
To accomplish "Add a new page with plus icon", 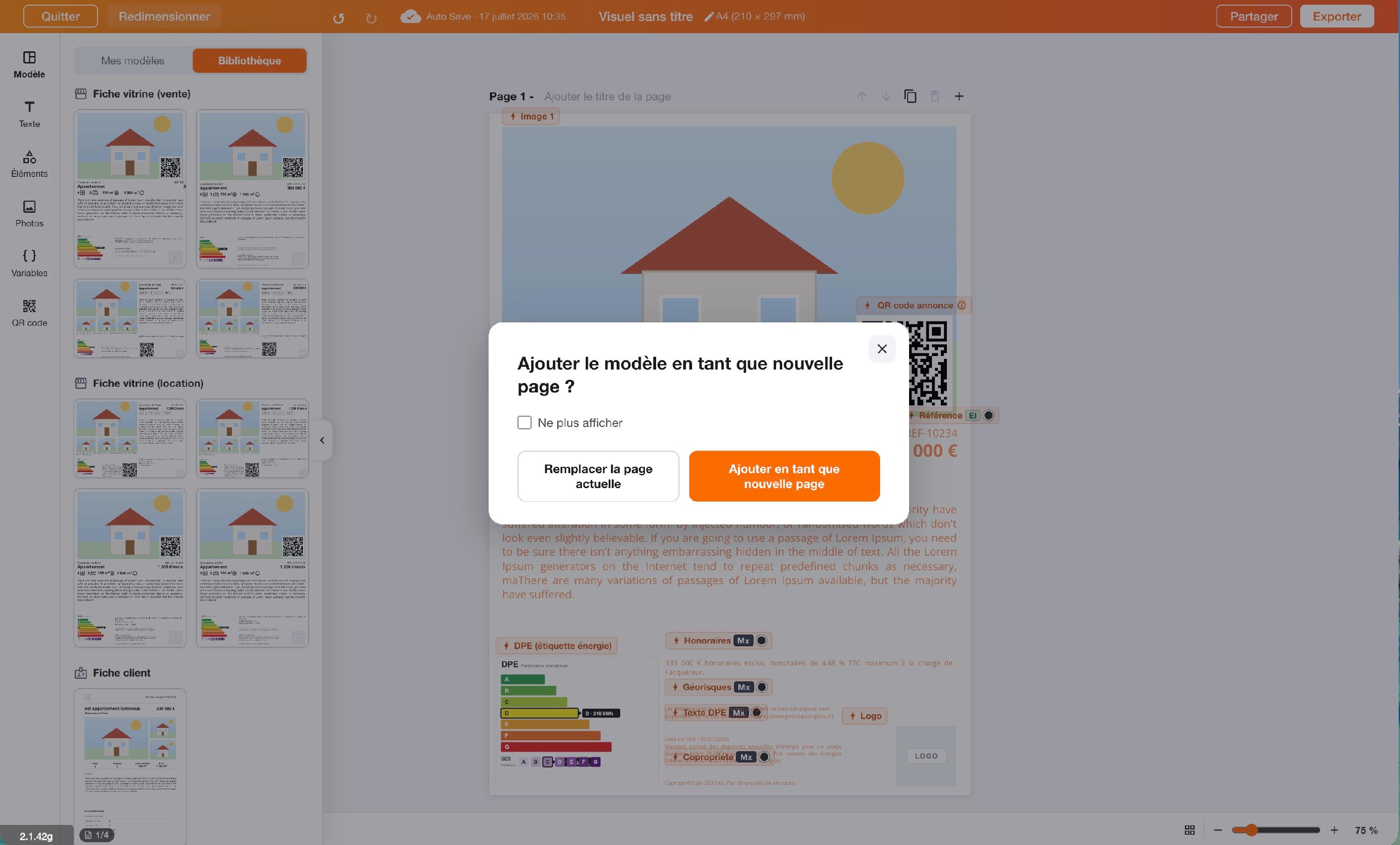I will [959, 96].
